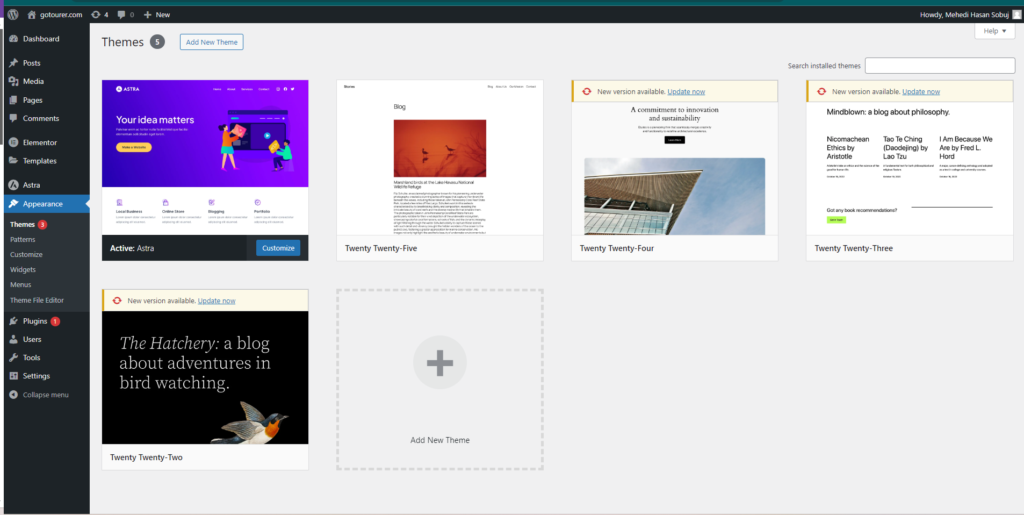The image size is (1024, 515).
Task: Click the Tools wrench icon
Action: coord(14,358)
